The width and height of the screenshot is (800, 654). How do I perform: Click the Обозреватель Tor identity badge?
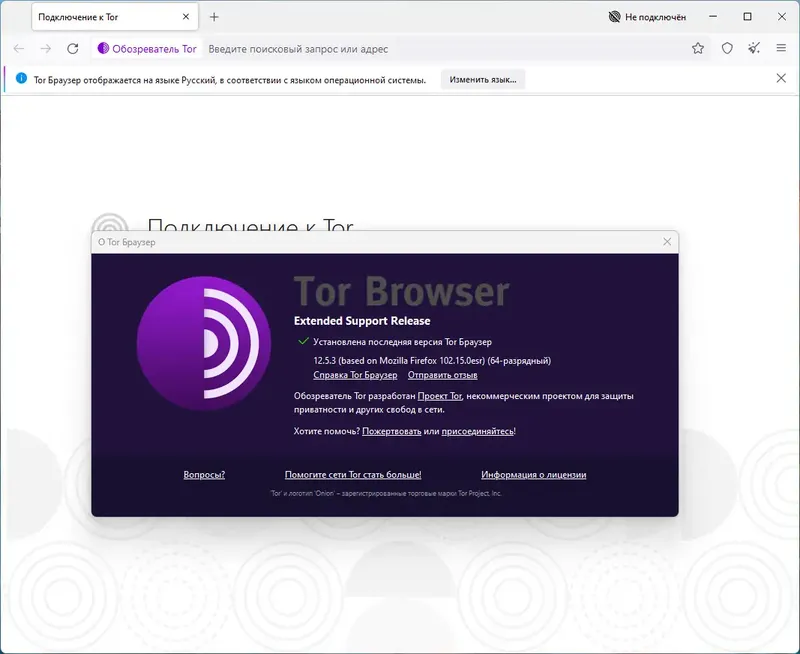click(x=147, y=49)
